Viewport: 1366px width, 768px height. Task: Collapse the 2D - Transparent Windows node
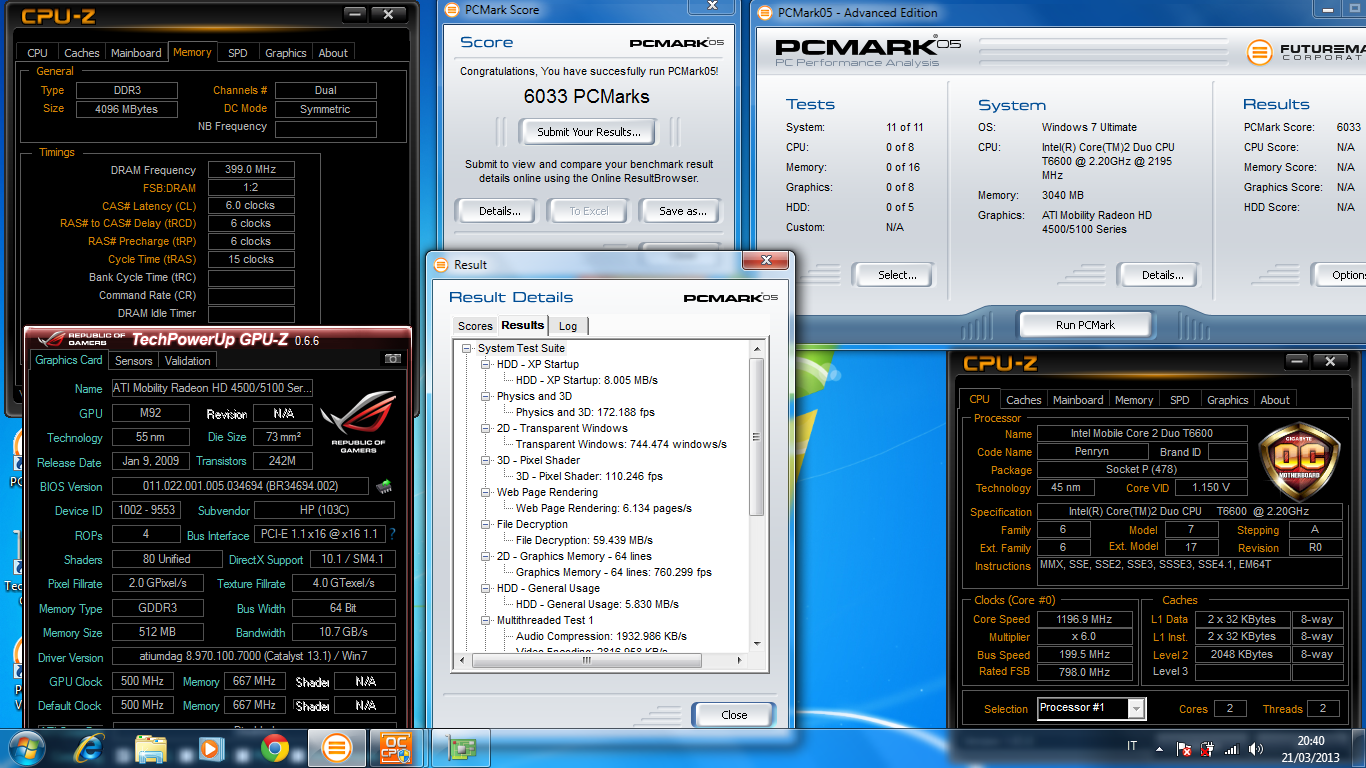tap(486, 428)
